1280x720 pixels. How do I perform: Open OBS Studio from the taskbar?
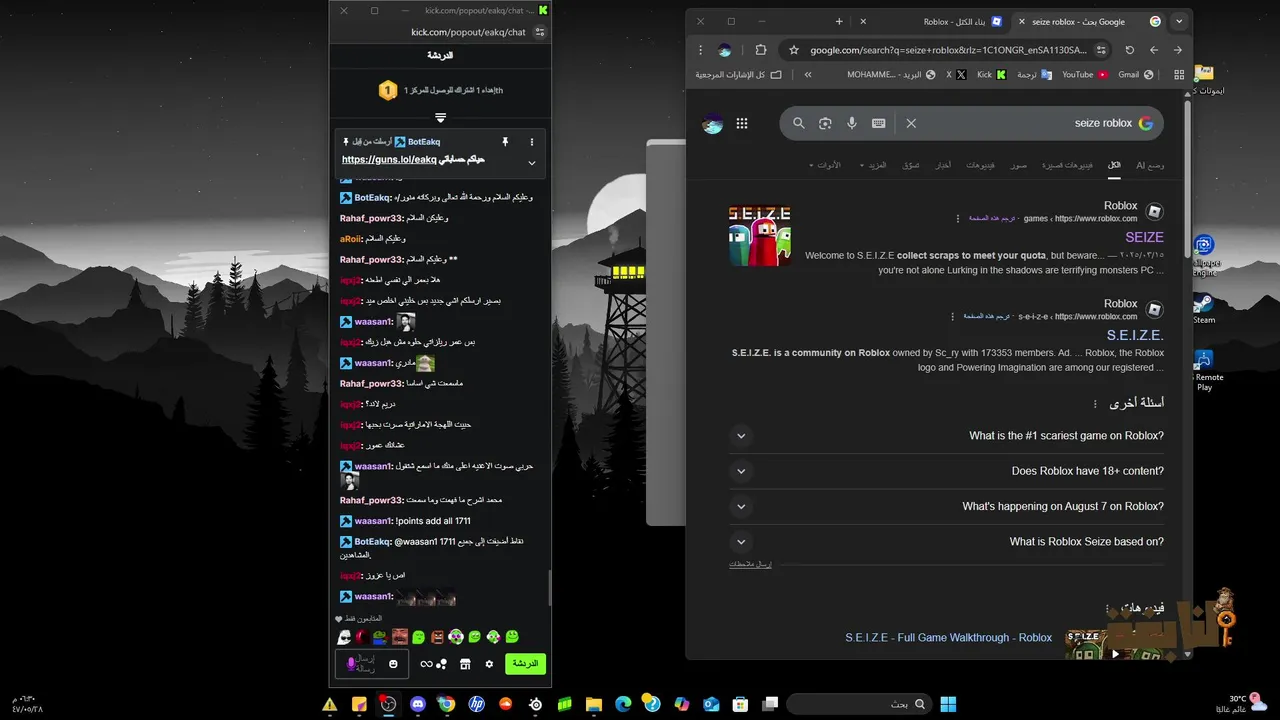click(x=388, y=704)
